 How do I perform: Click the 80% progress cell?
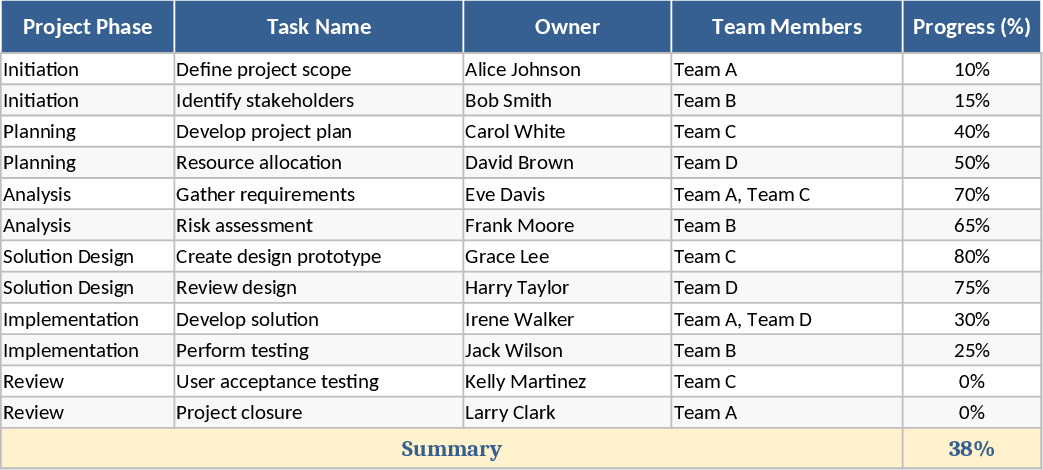971,257
